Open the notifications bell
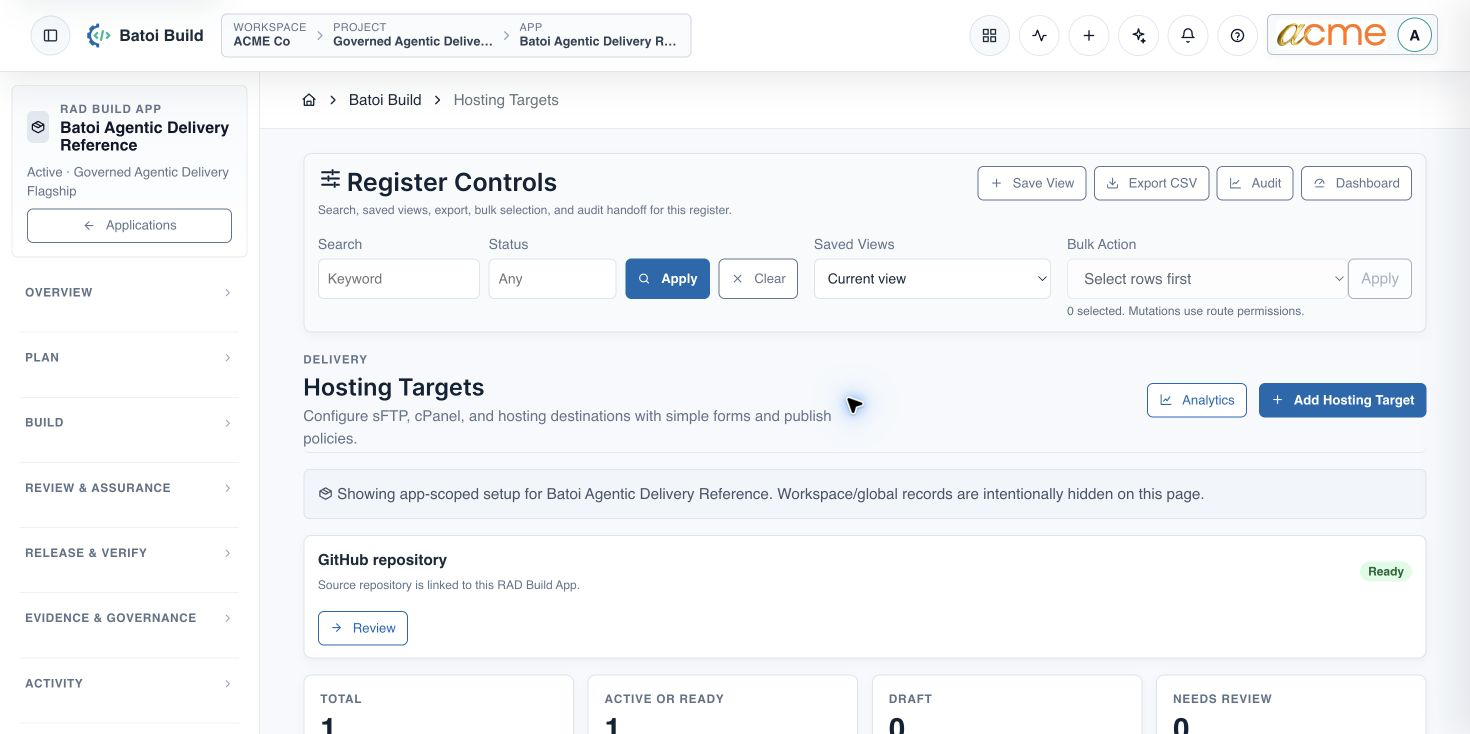Screen dimensions: 1470x734 (1188, 35)
